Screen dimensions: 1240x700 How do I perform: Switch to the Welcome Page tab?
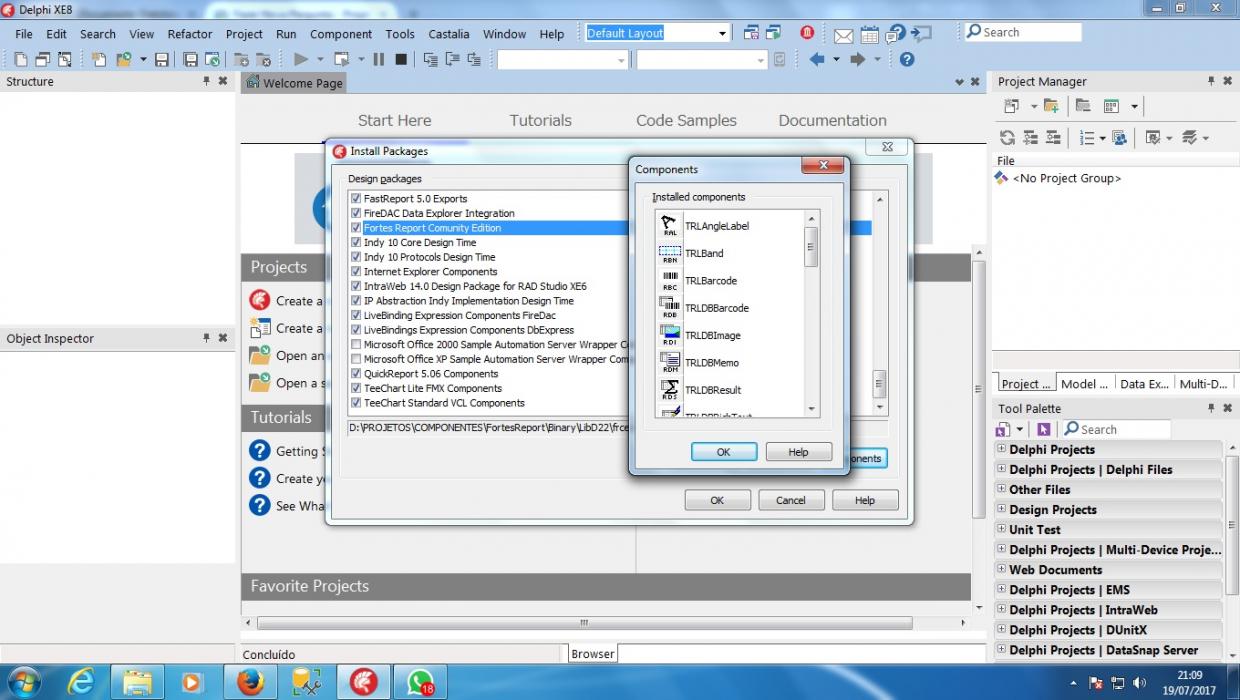pyautogui.click(x=295, y=83)
